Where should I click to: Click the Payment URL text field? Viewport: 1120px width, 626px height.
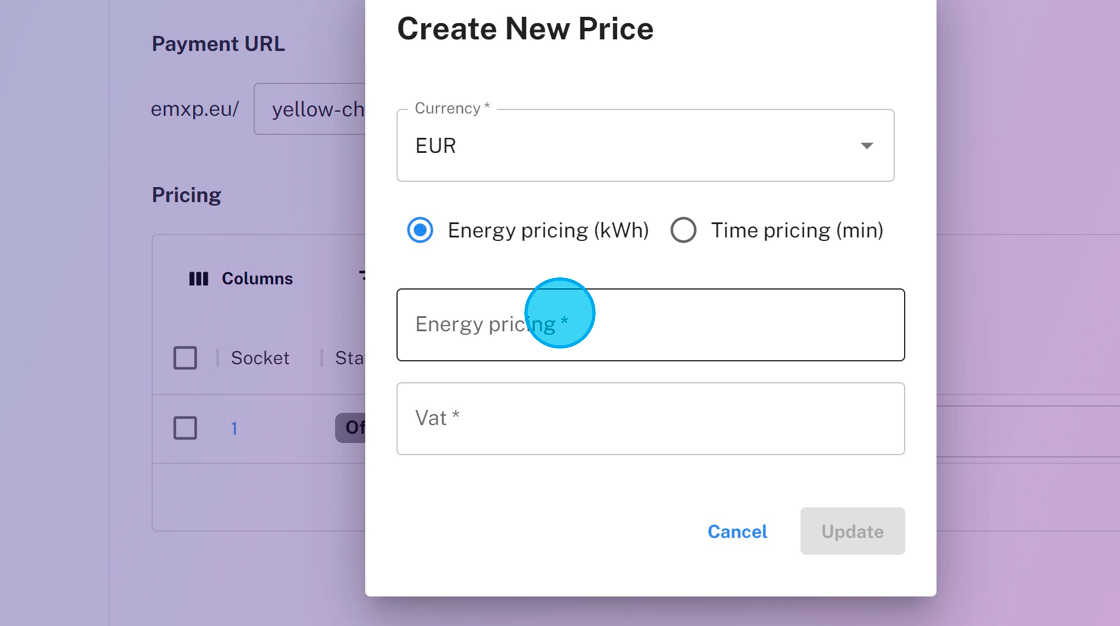[x=312, y=109]
